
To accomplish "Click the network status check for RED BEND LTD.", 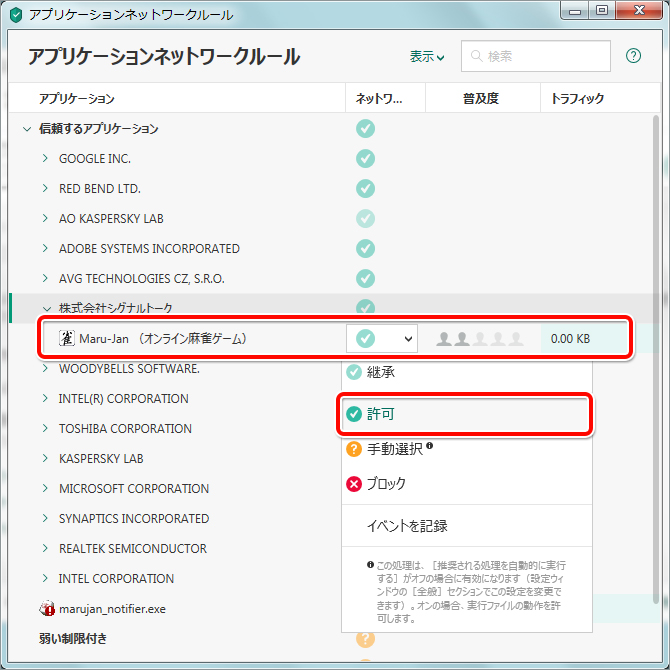I will (365, 188).
